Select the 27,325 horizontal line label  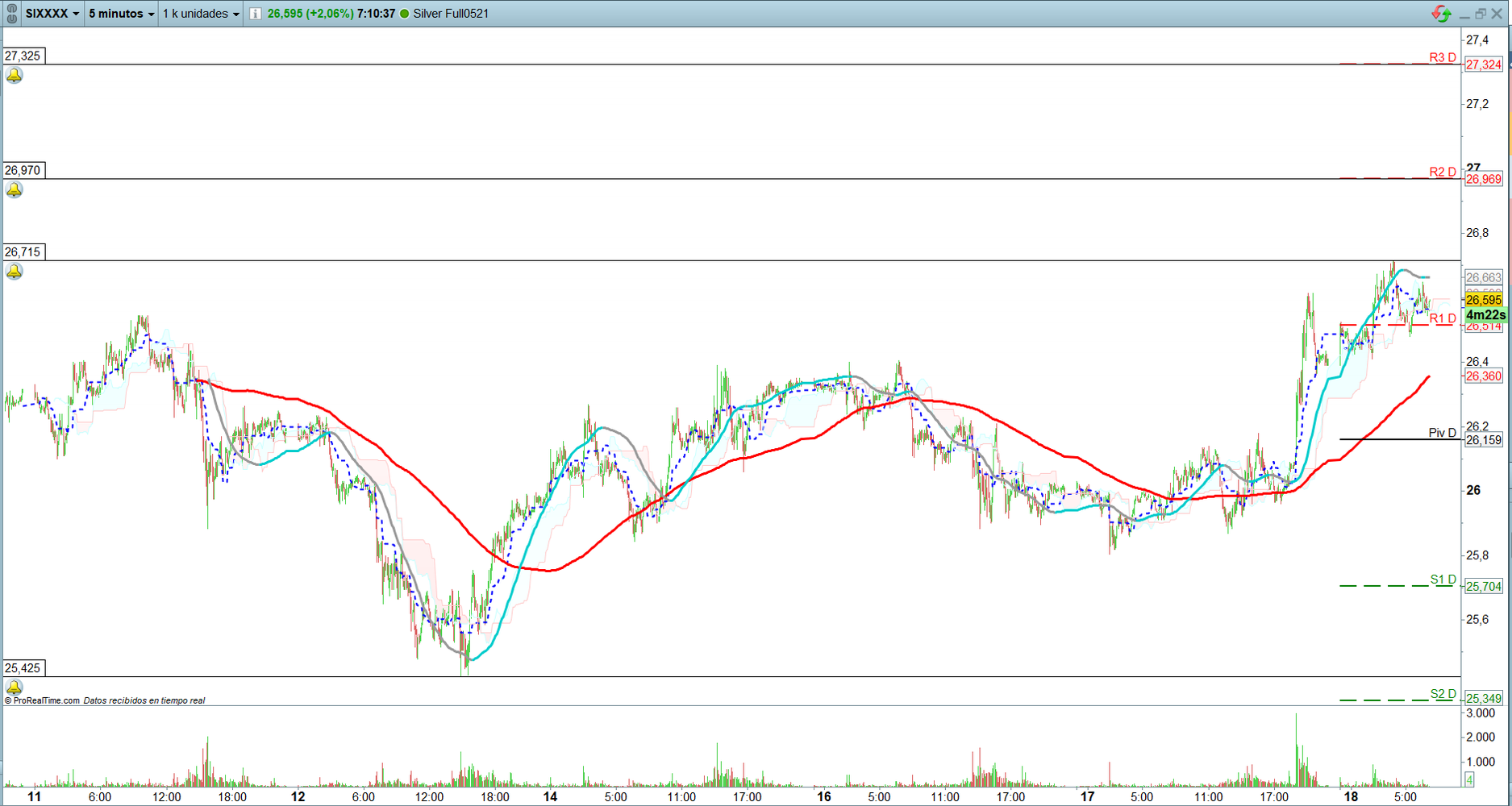23,56
